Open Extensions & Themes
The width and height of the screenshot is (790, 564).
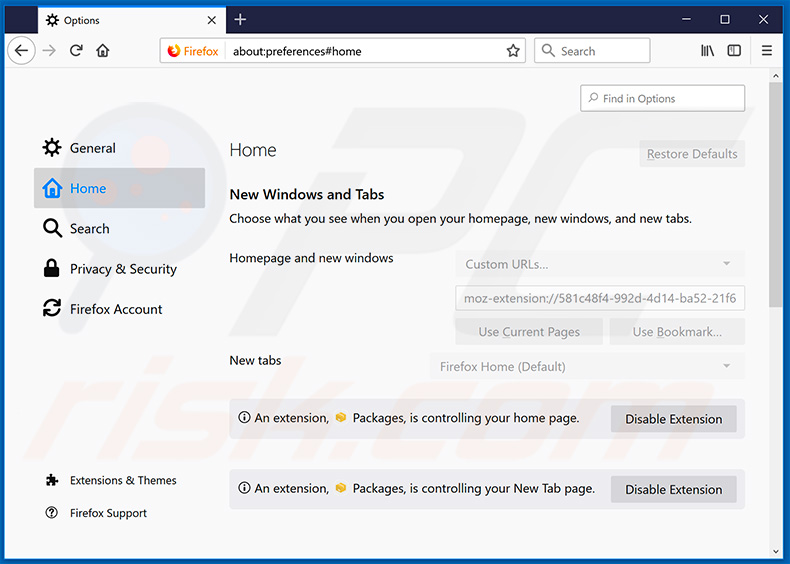111,480
